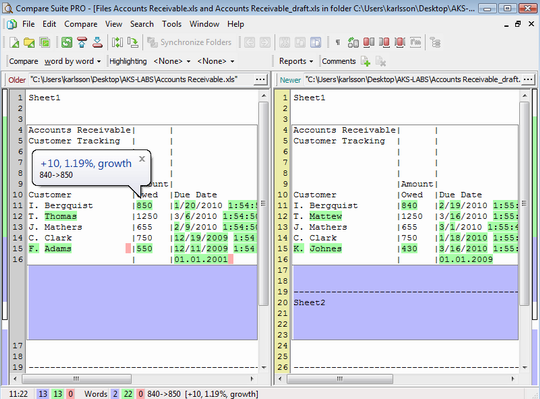
Task: Click the blue '2' words counter in status bar
Action: point(115,394)
